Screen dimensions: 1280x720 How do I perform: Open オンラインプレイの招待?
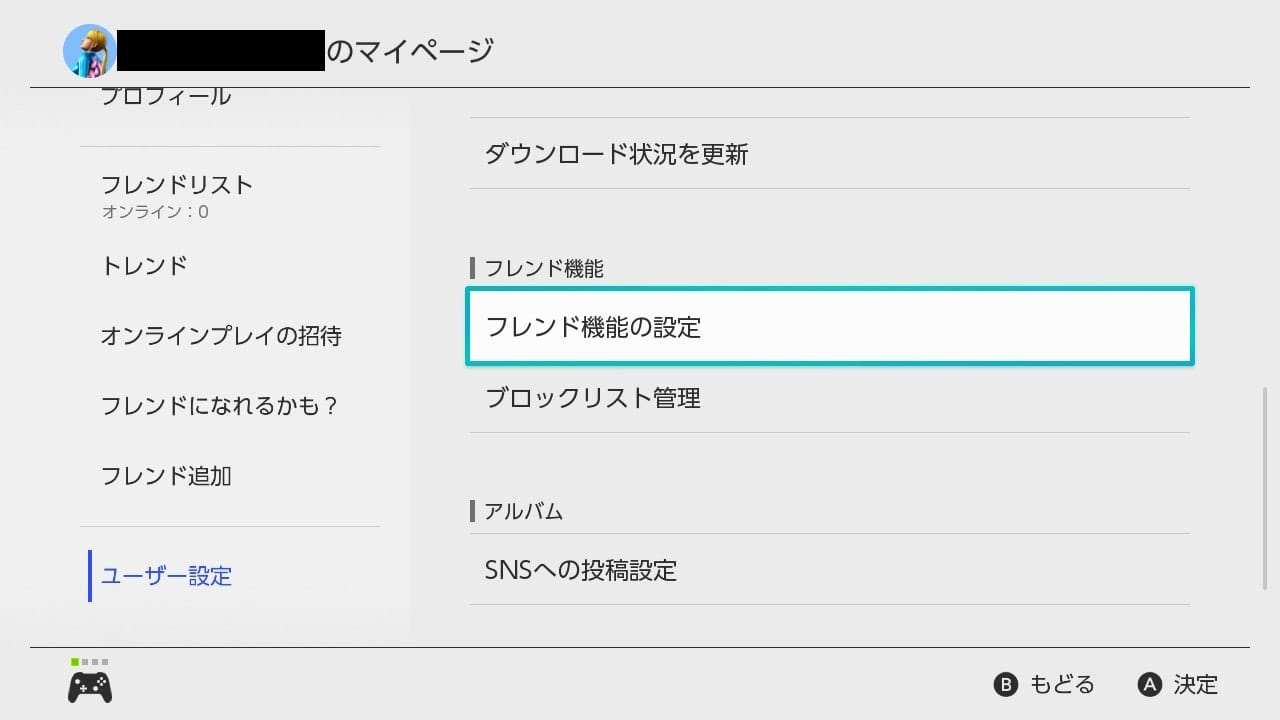click(x=222, y=336)
